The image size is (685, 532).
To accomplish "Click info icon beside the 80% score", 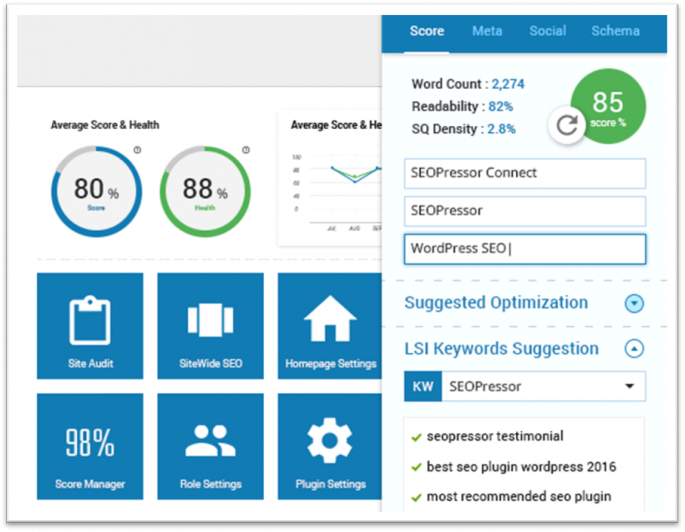I will pyautogui.click(x=137, y=150).
